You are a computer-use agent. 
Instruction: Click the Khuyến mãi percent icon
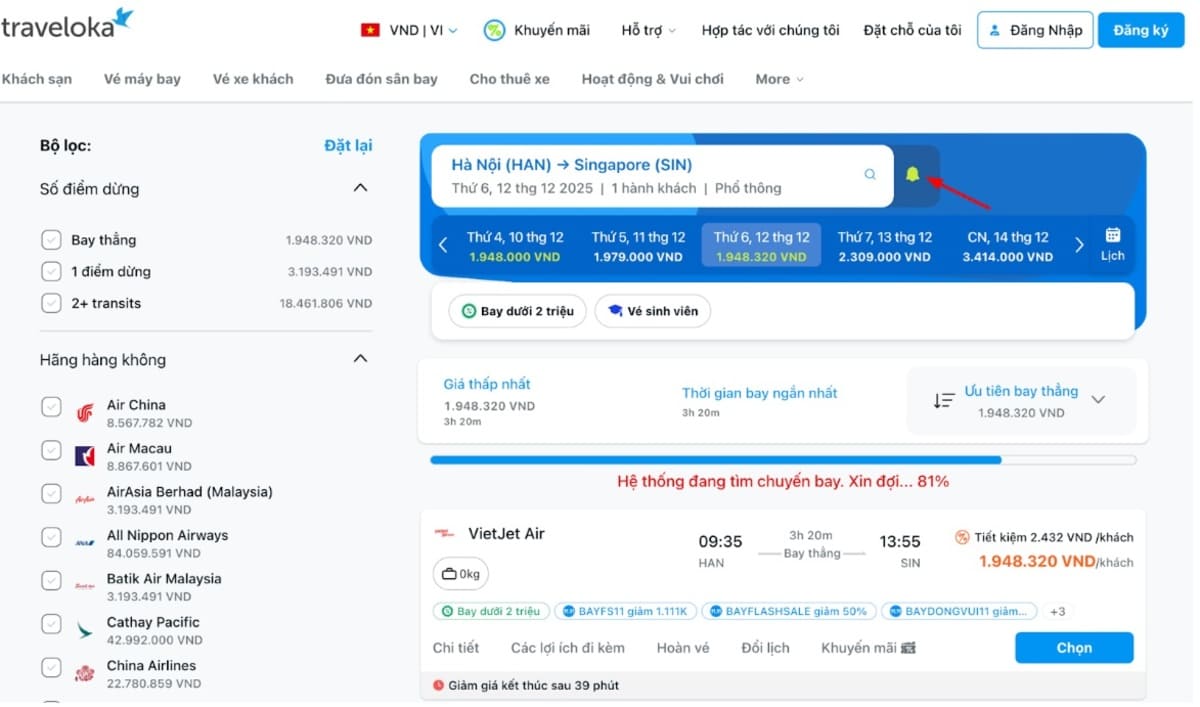[494, 30]
